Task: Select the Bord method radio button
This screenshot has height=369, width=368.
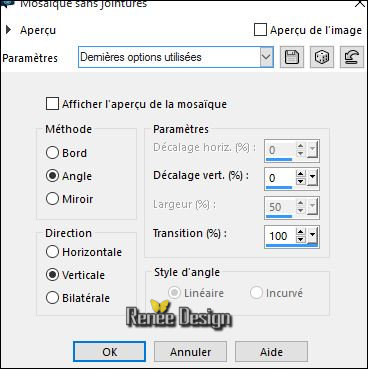Action: point(52,153)
